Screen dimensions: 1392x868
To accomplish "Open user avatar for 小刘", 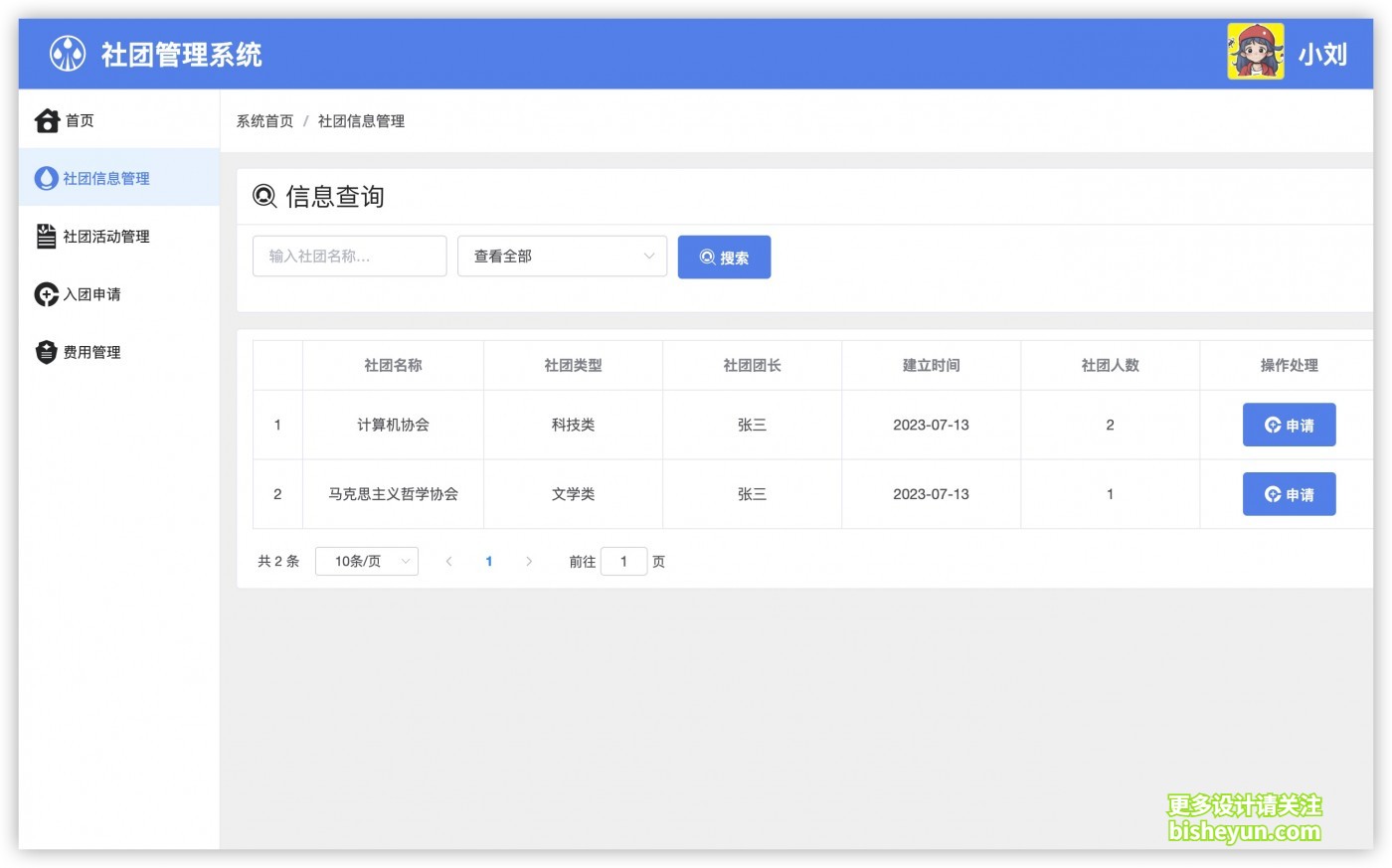I will [1255, 53].
